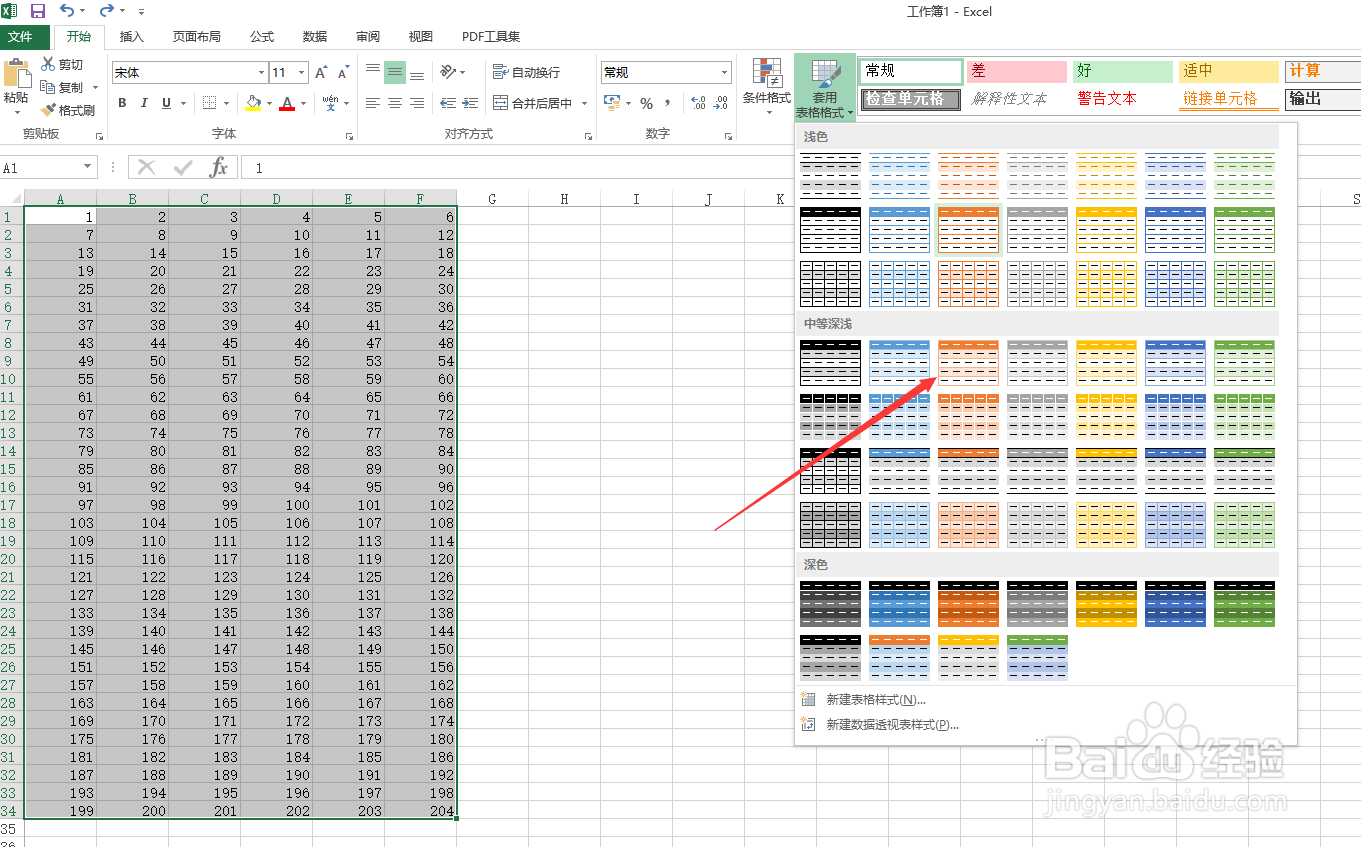Click the Undo arrow icon
The width and height of the screenshot is (1361, 847).
pos(66,11)
